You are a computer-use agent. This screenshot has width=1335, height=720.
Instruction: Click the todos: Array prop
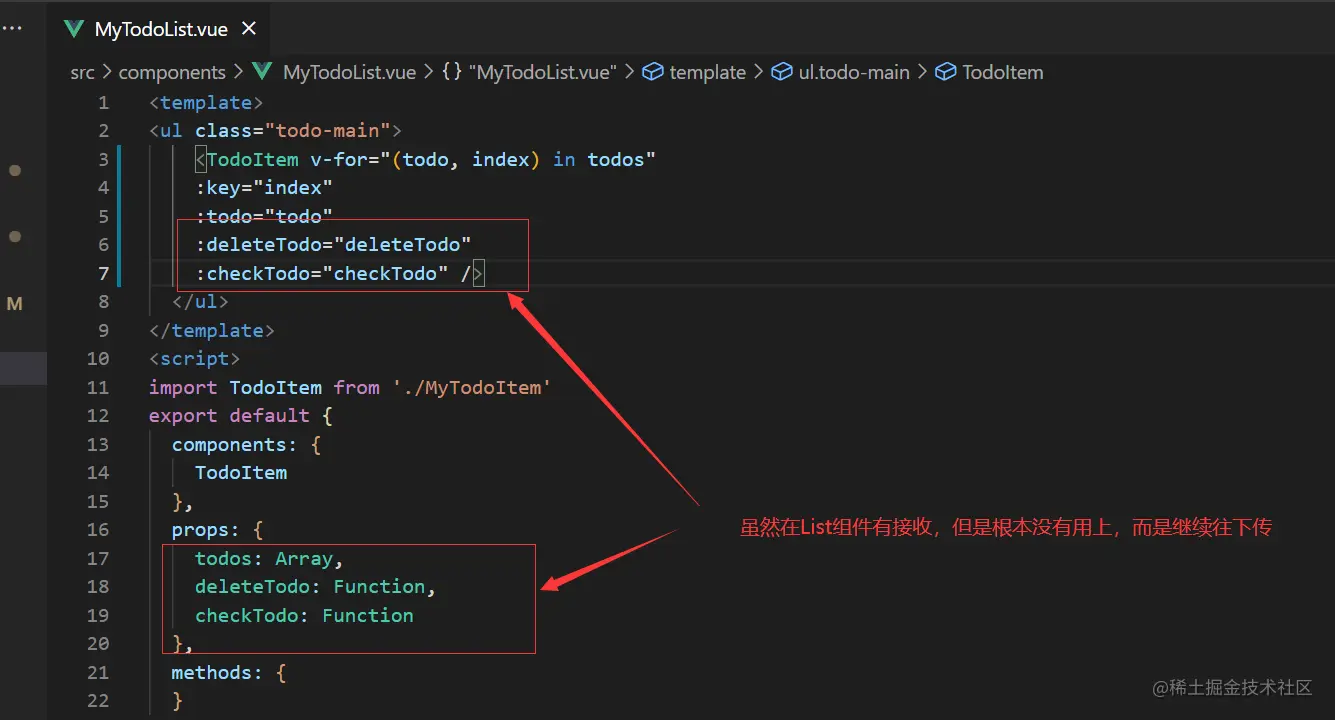point(269,558)
